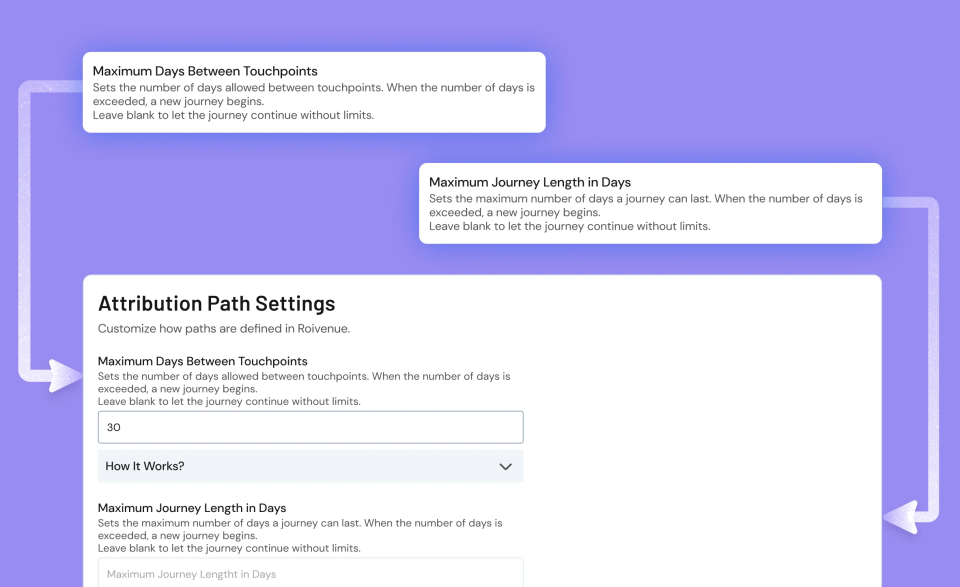Image resolution: width=960 pixels, height=587 pixels.
Task: Click the 'Customize how paths are defined' subtitle
Action: [x=224, y=329]
